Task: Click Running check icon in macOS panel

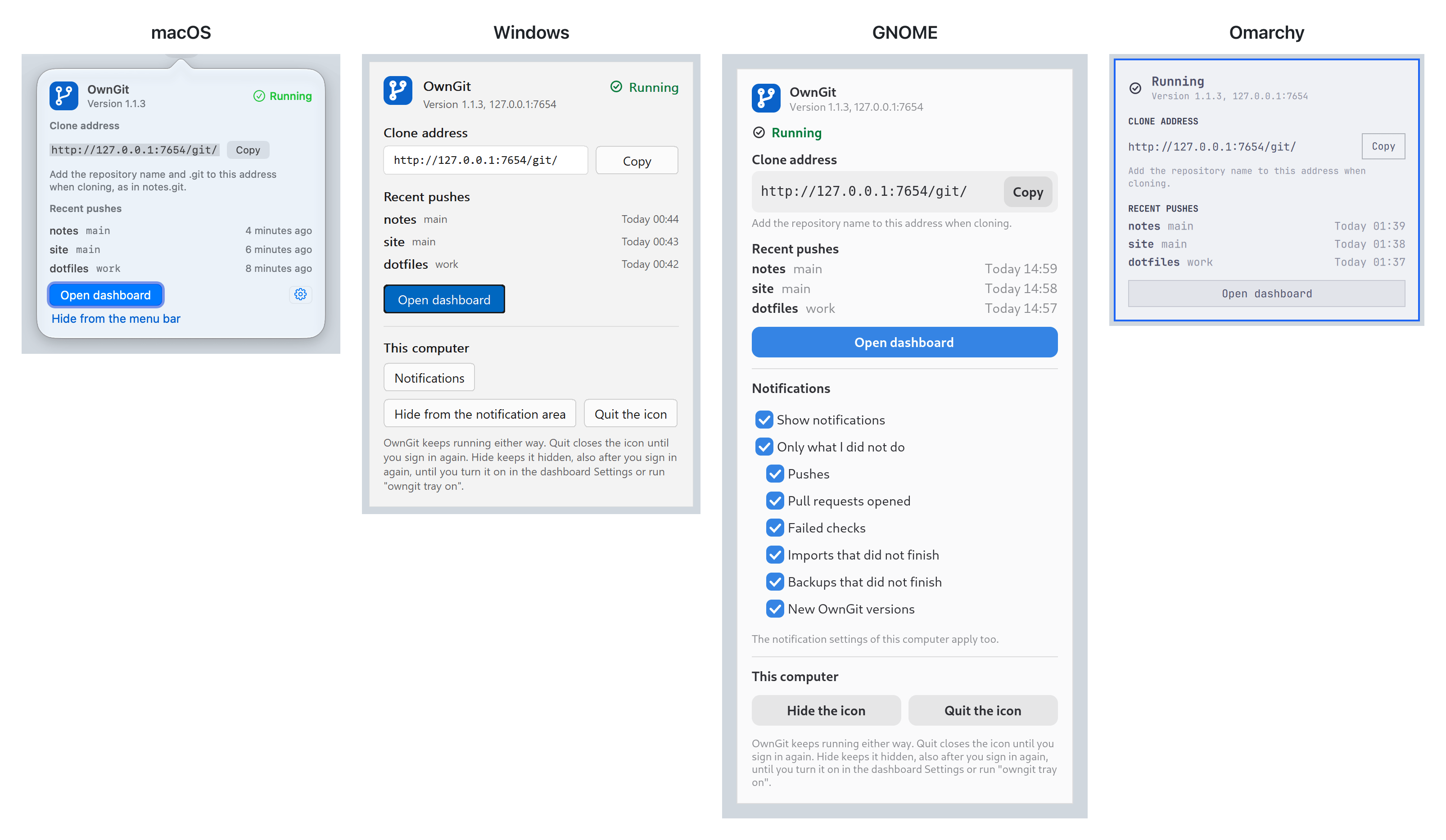Action: click(259, 96)
